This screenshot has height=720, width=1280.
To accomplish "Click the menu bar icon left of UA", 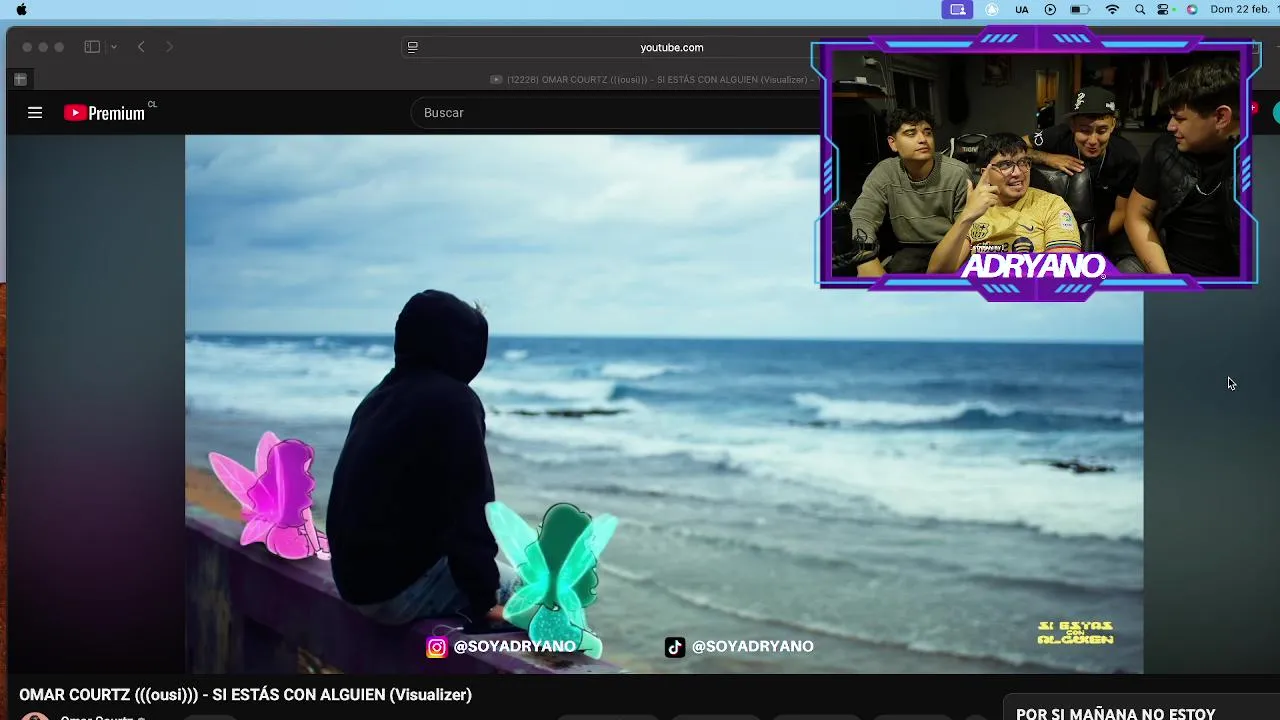I will [x=992, y=9].
